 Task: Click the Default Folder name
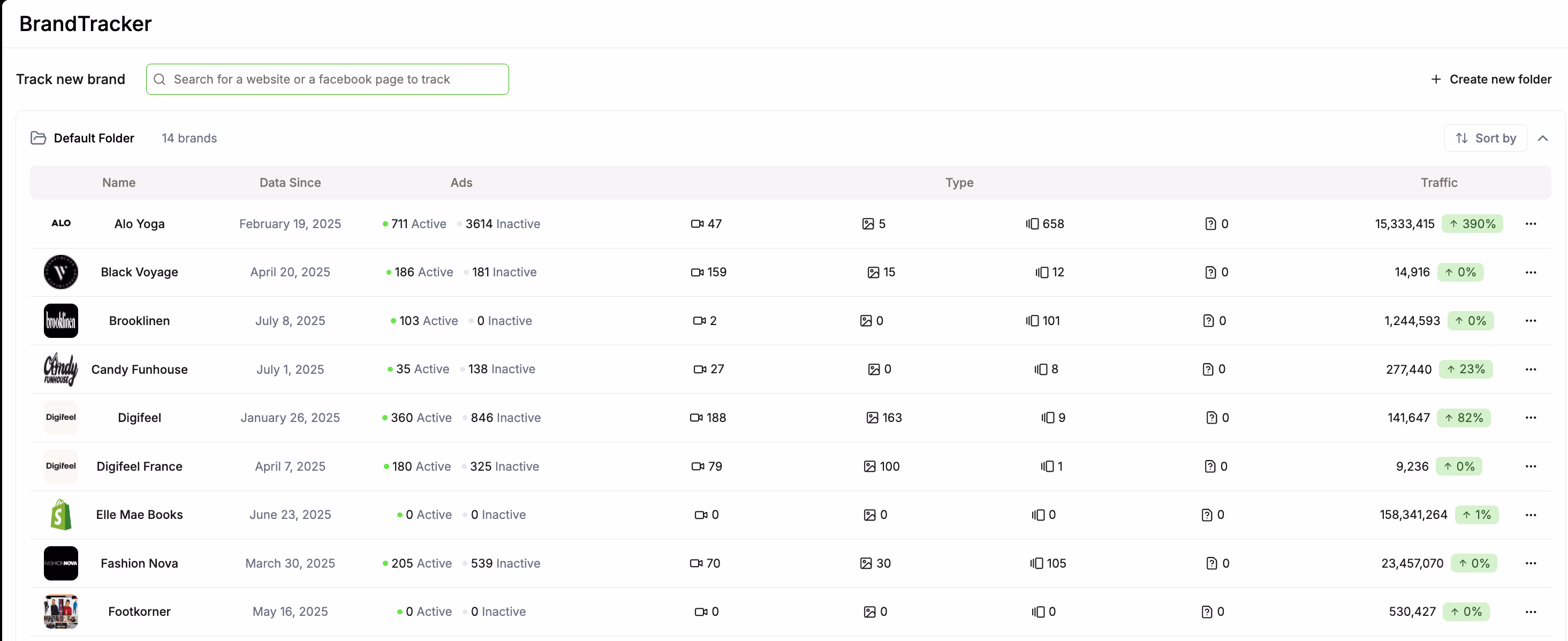click(94, 138)
